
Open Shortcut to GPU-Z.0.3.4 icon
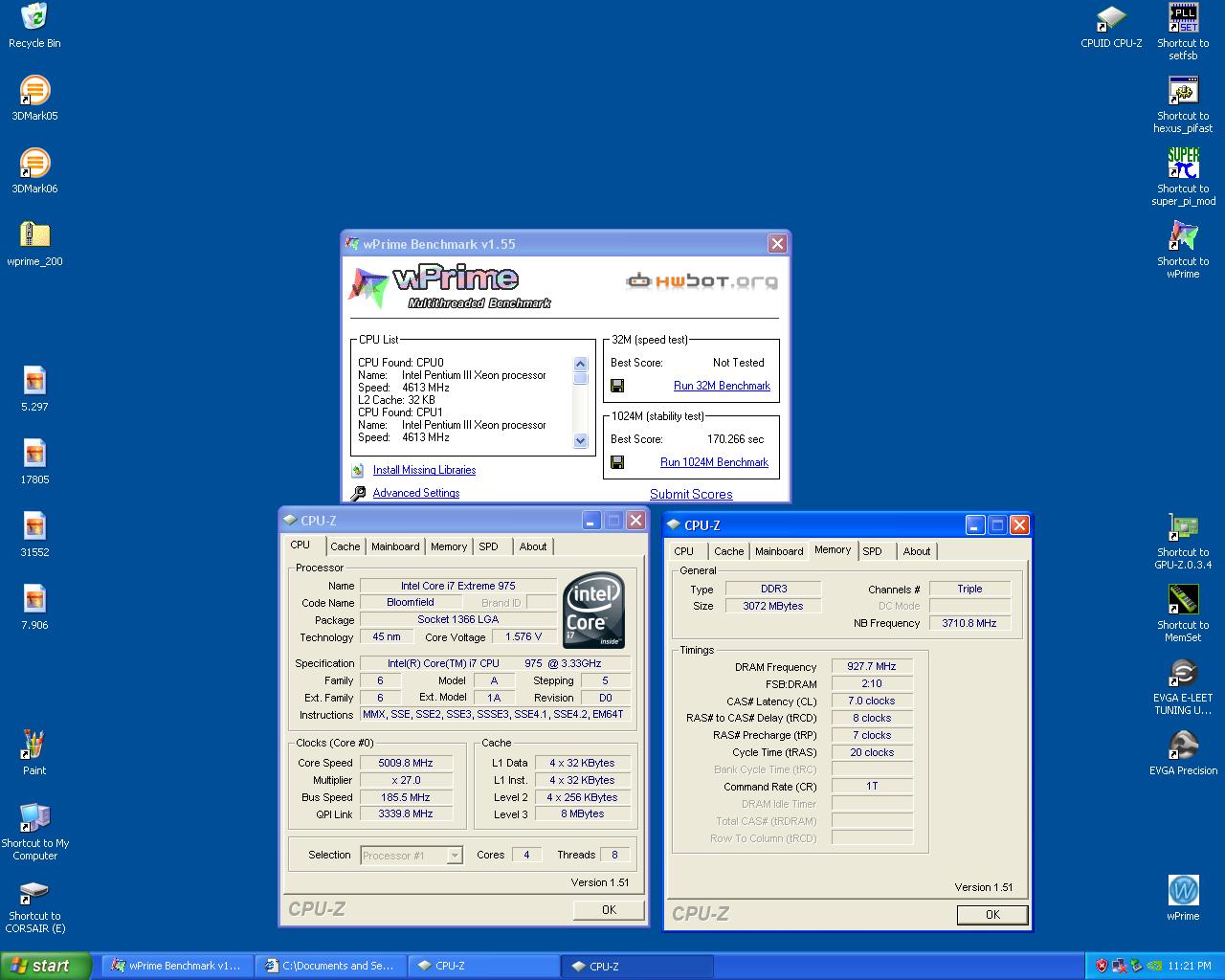click(1183, 541)
